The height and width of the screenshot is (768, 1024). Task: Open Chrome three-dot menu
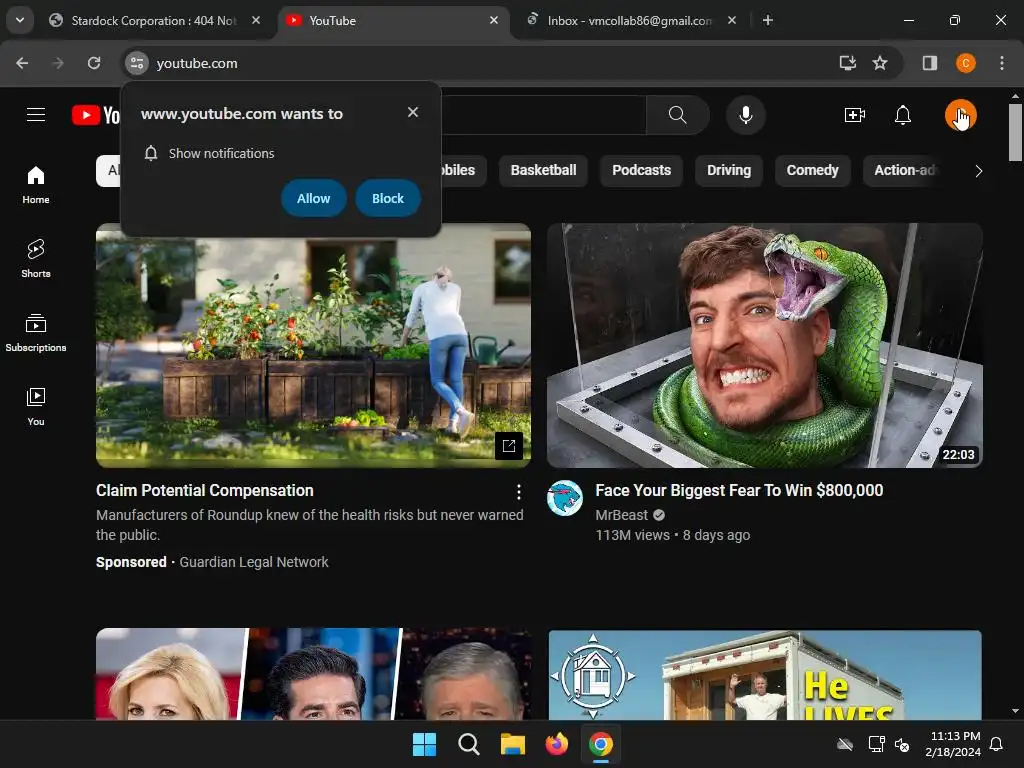[1002, 63]
